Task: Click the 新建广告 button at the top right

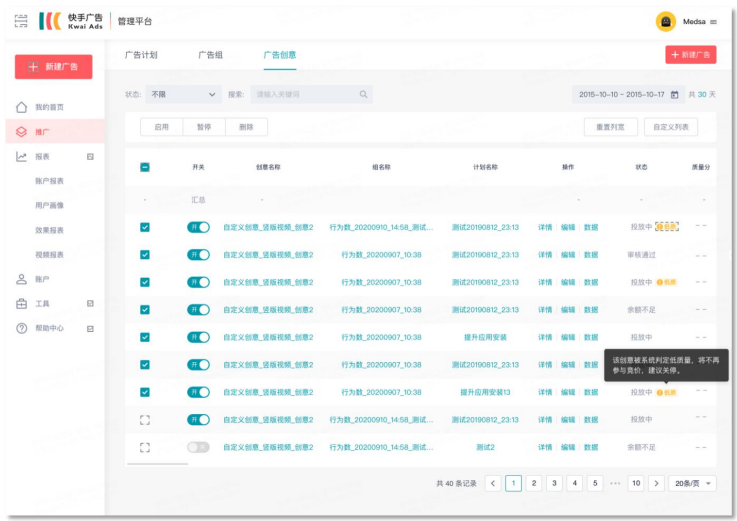Action: click(x=690, y=55)
